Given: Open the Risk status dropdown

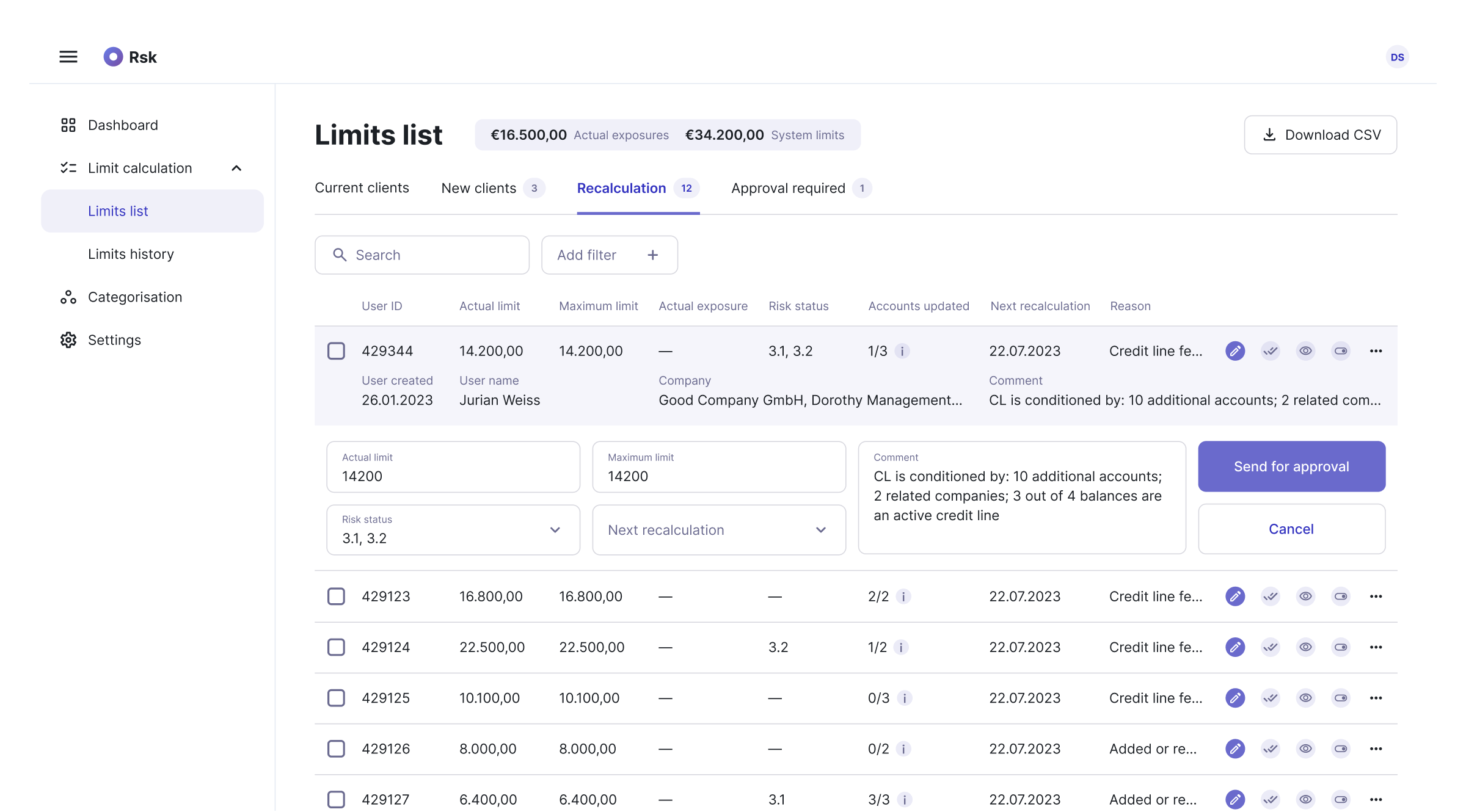Looking at the screenshot, I should tap(453, 530).
